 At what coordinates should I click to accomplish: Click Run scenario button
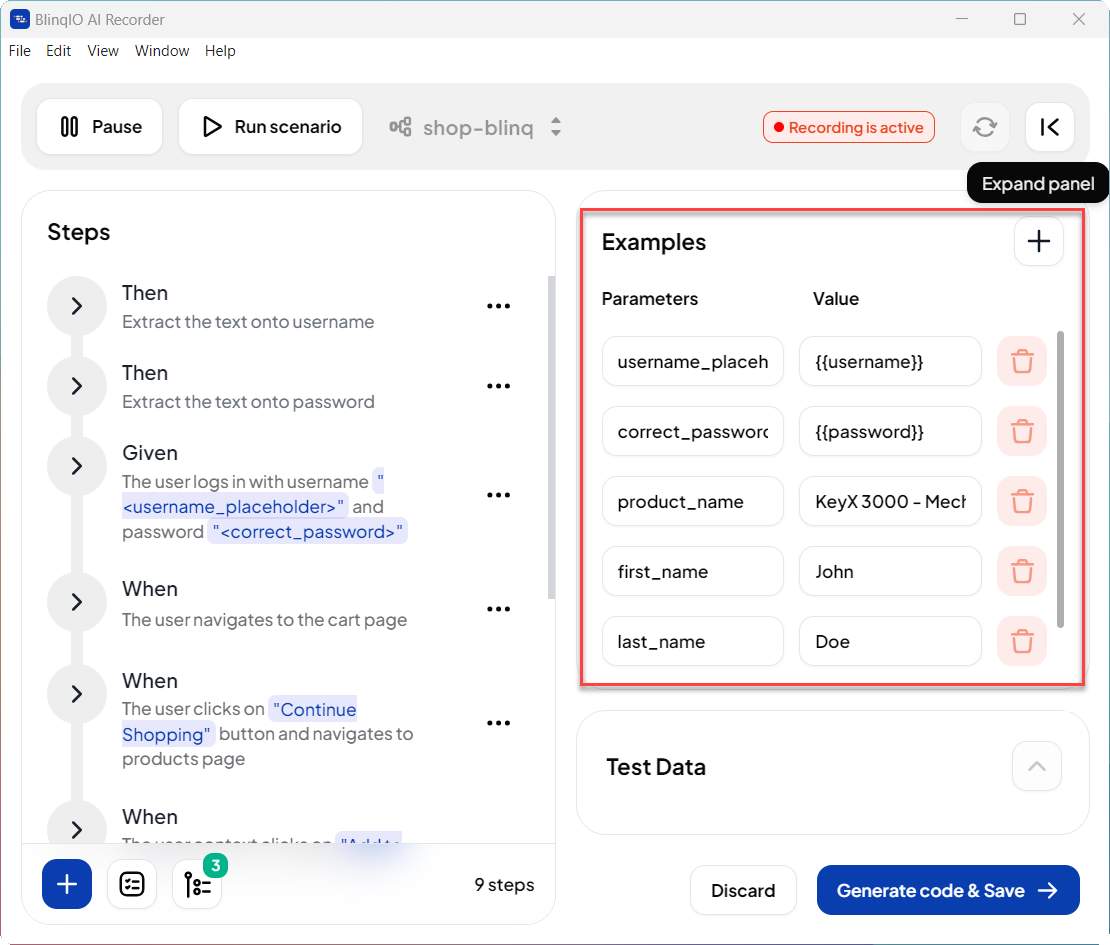coord(270,127)
